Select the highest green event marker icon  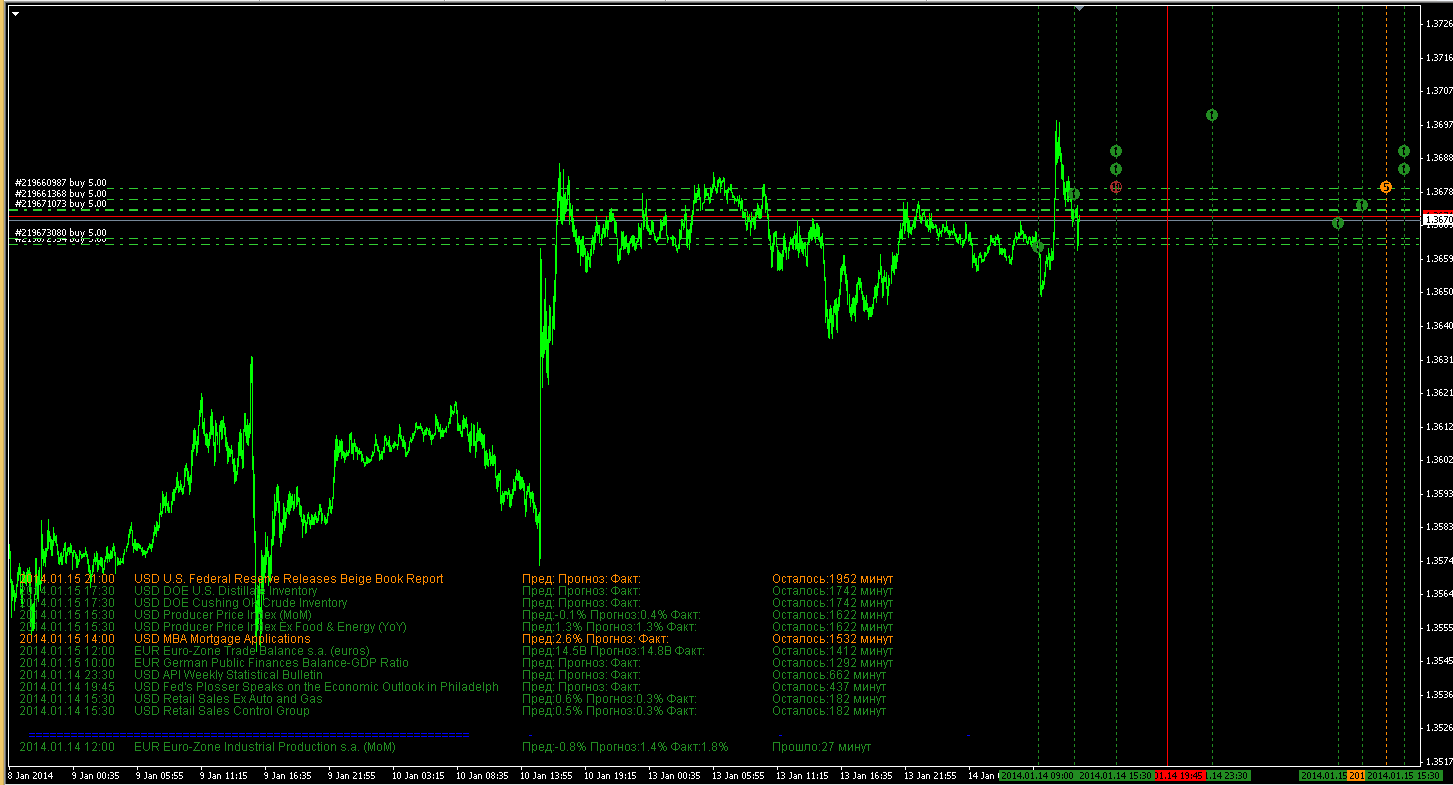click(x=1211, y=115)
